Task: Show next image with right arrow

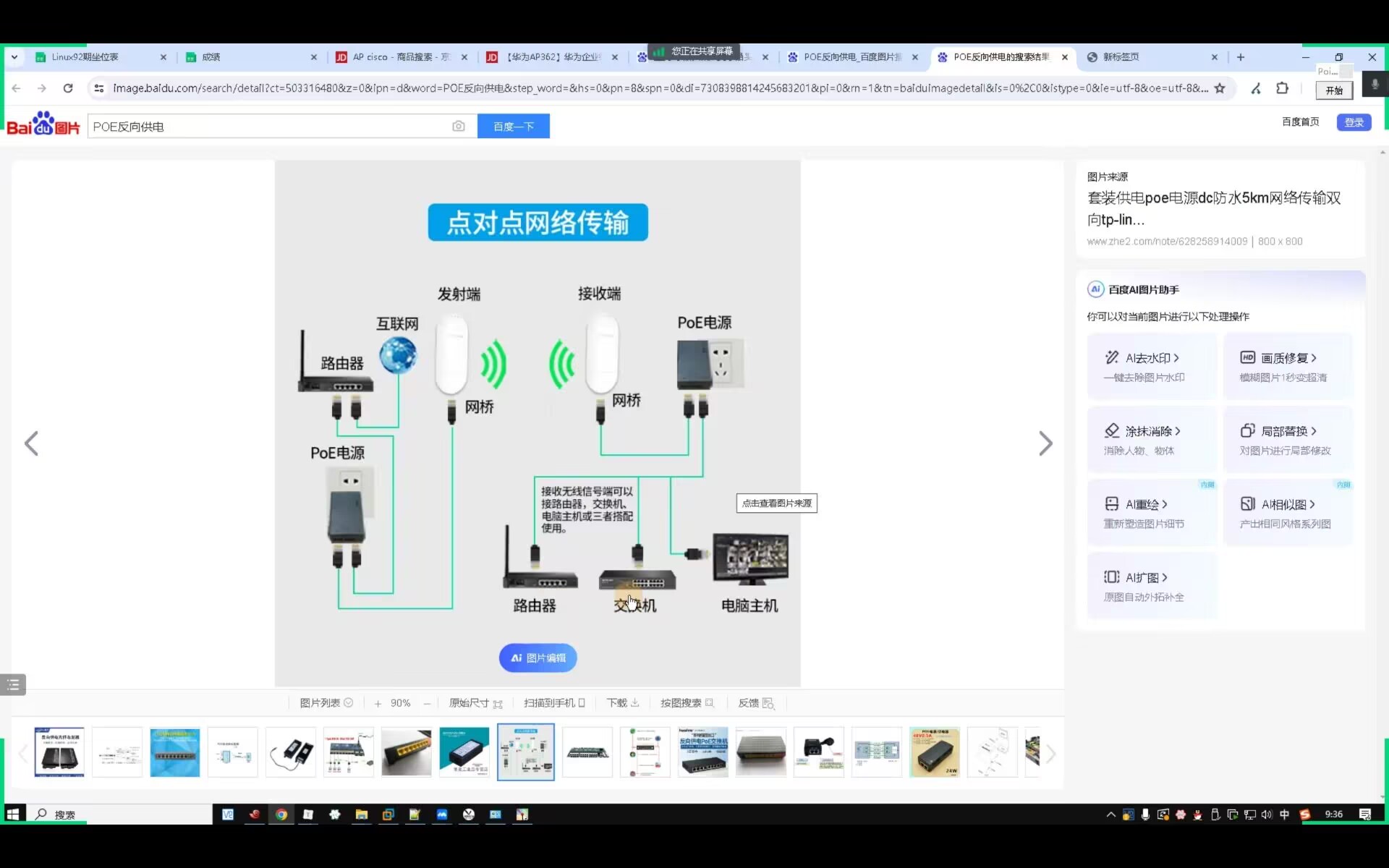Action: click(x=1045, y=443)
